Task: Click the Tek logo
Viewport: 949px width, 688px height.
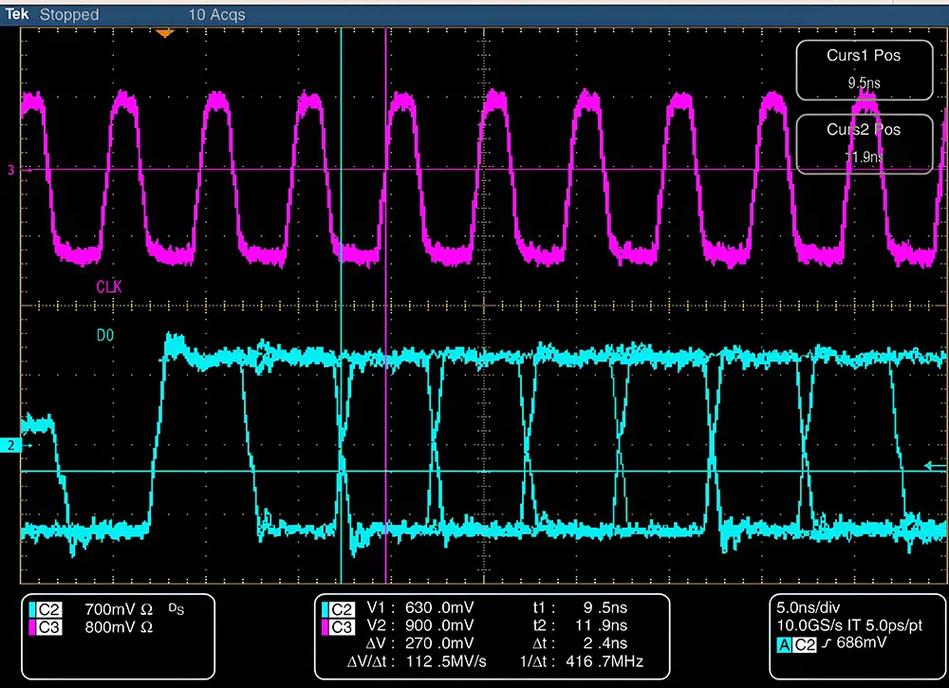Action: coord(17,14)
